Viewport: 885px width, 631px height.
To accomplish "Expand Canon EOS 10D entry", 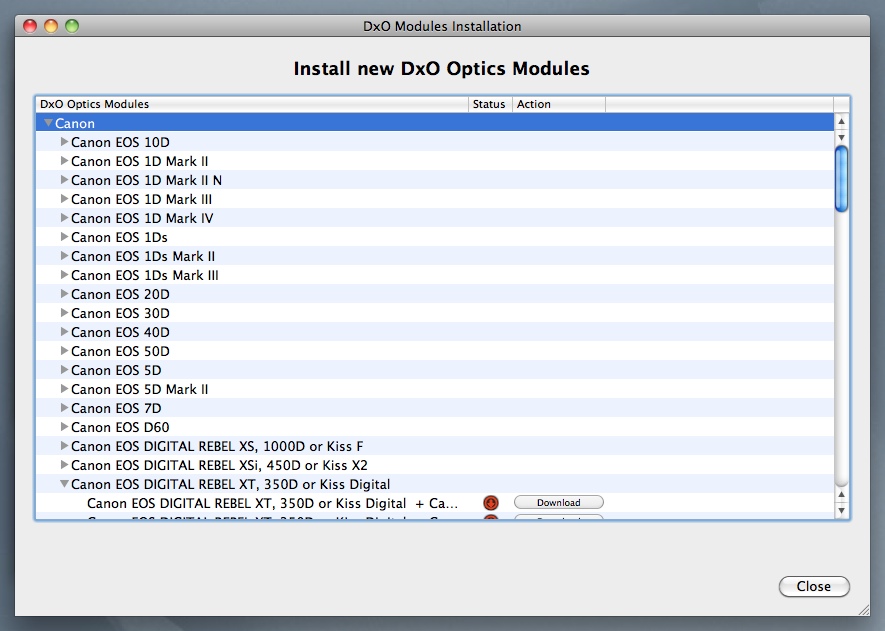I will 65,142.
